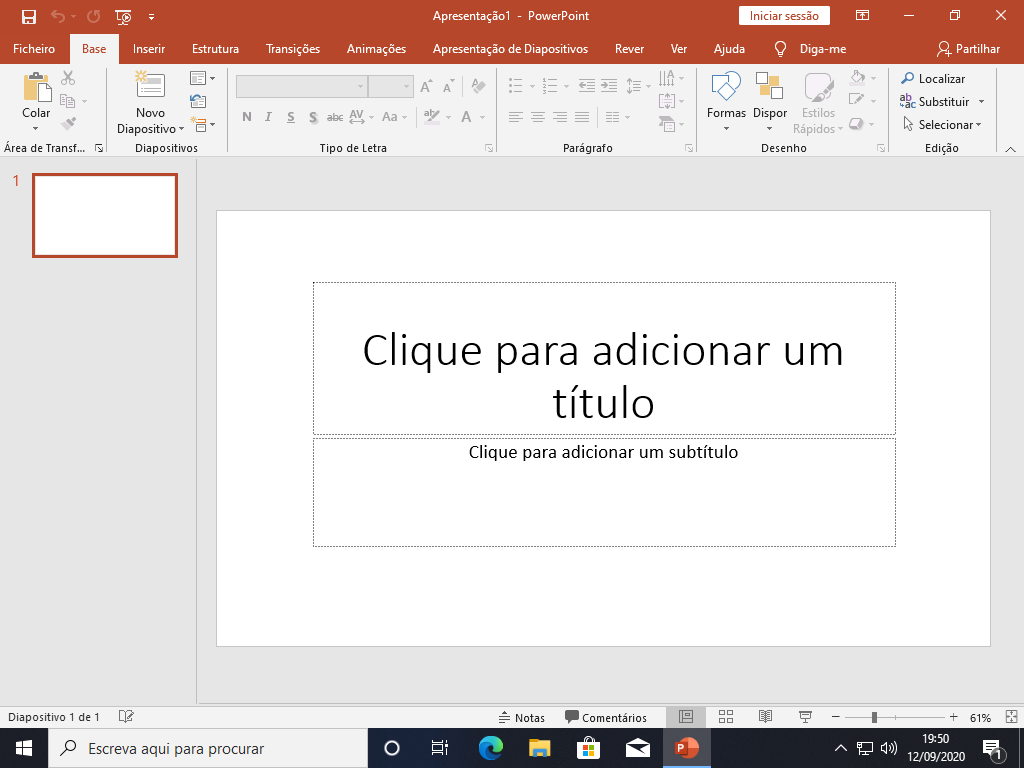The width and height of the screenshot is (1024, 768).
Task: Toggle the Notas notes pane
Action: point(521,718)
